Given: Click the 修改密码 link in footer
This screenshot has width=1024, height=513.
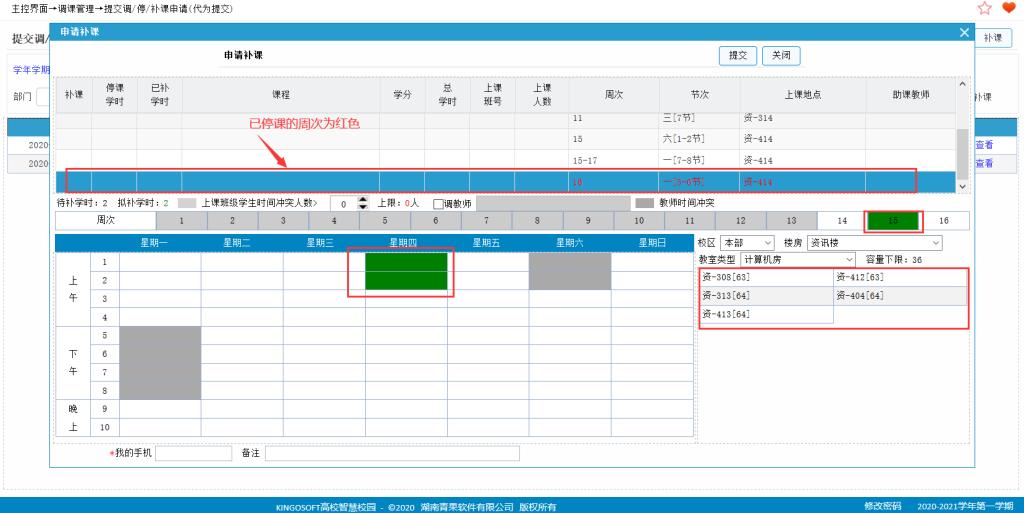Looking at the screenshot, I should pos(882,505).
